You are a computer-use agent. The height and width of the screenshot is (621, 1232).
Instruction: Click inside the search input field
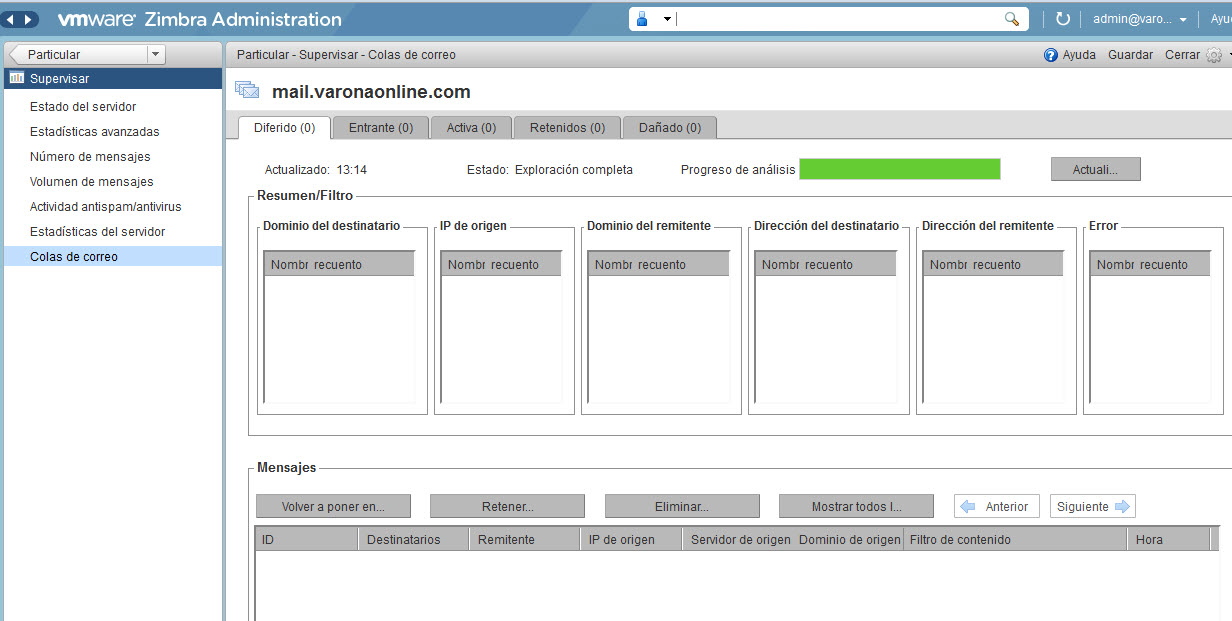[840, 18]
